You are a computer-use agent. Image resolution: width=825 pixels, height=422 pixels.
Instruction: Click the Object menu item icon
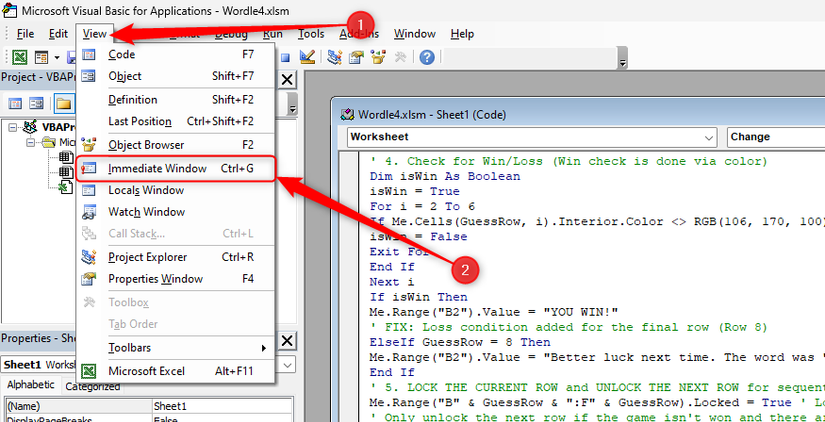click(89, 76)
